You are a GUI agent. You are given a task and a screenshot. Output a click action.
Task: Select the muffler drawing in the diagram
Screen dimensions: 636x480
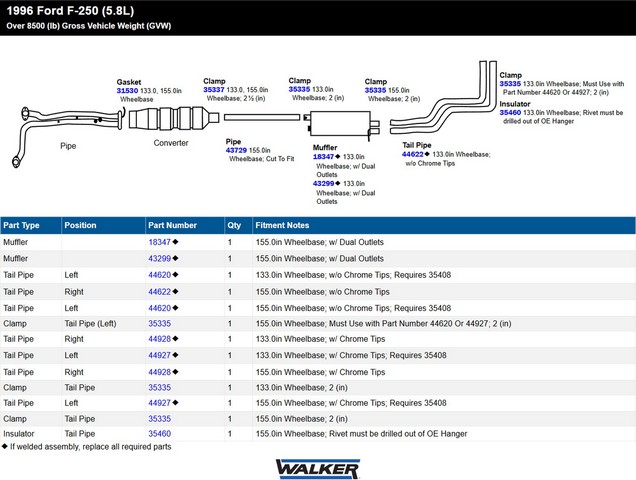click(342, 124)
